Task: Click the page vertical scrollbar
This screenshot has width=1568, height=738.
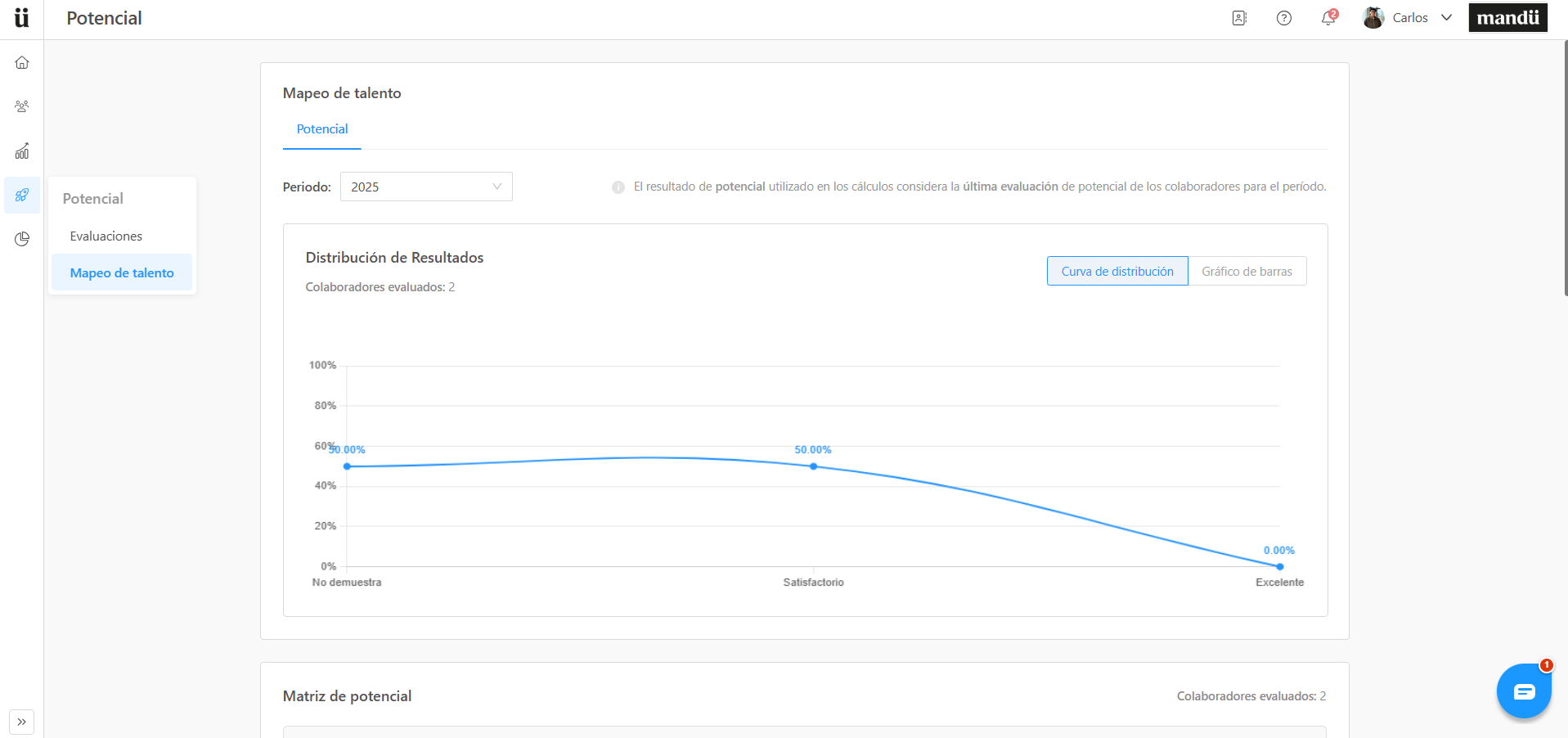Action: point(1566,168)
